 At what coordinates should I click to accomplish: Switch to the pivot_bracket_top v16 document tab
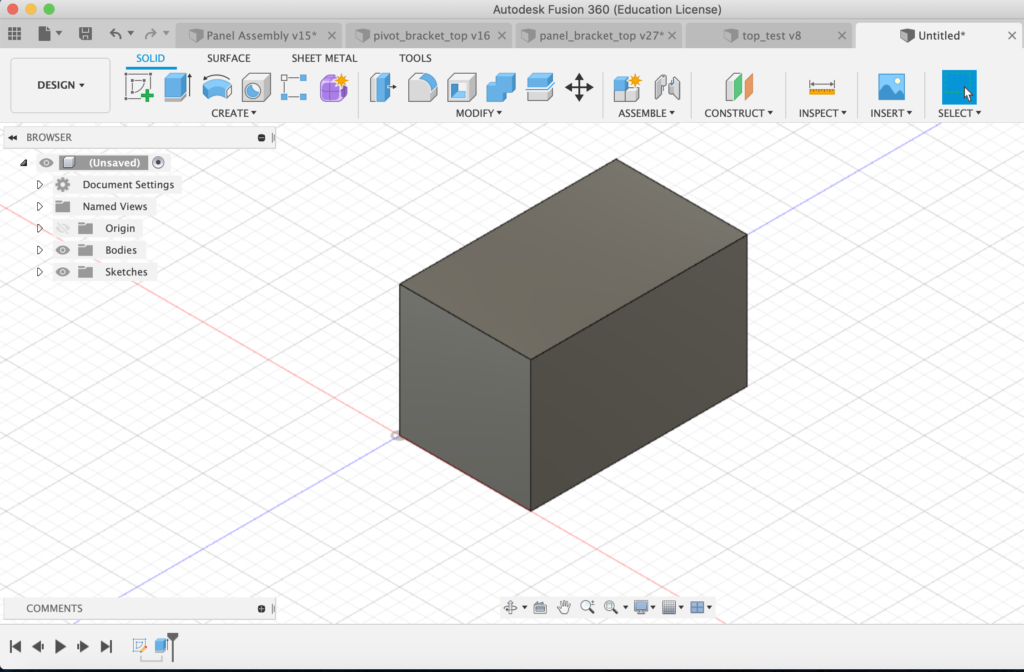(429, 35)
